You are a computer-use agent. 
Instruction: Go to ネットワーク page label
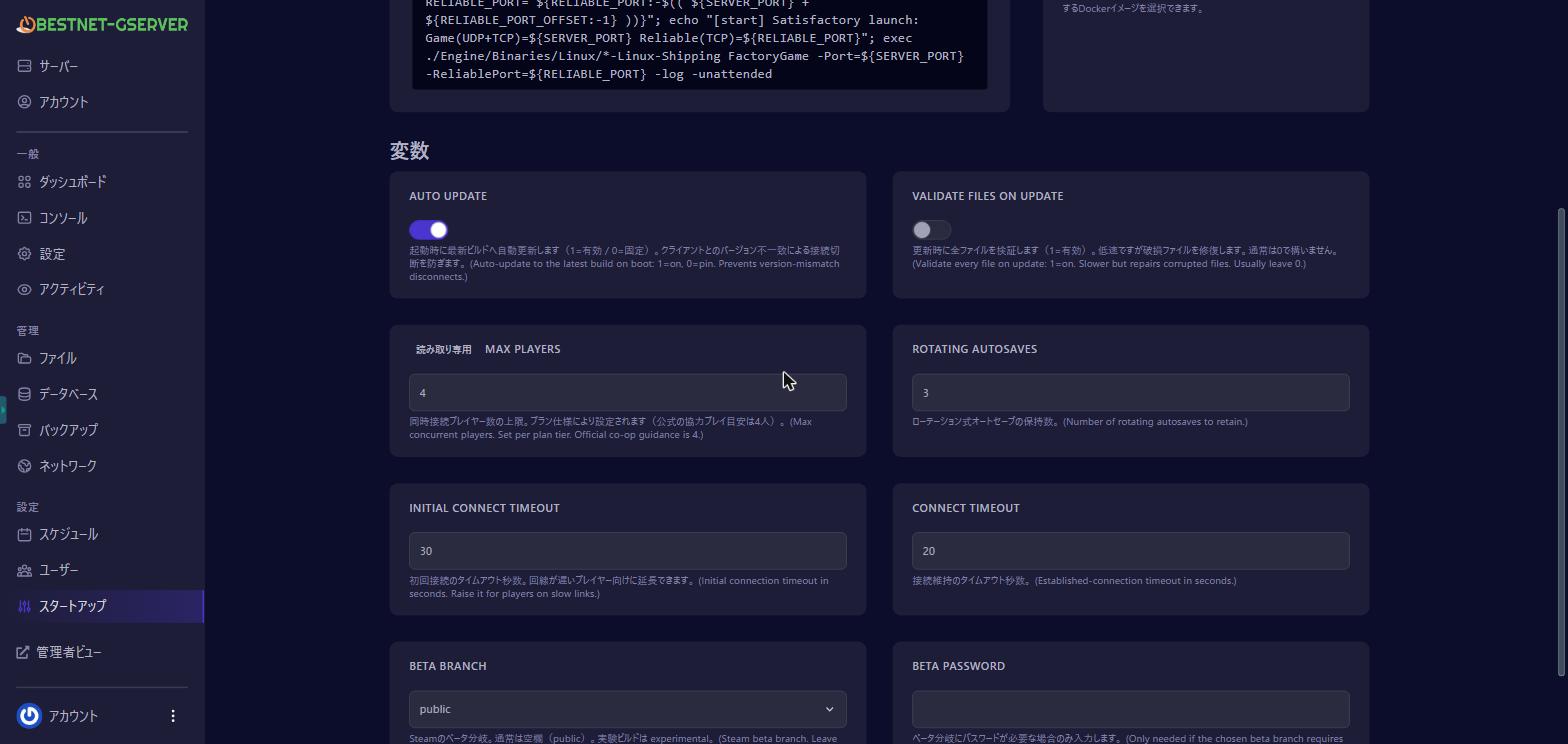pyautogui.click(x=68, y=466)
